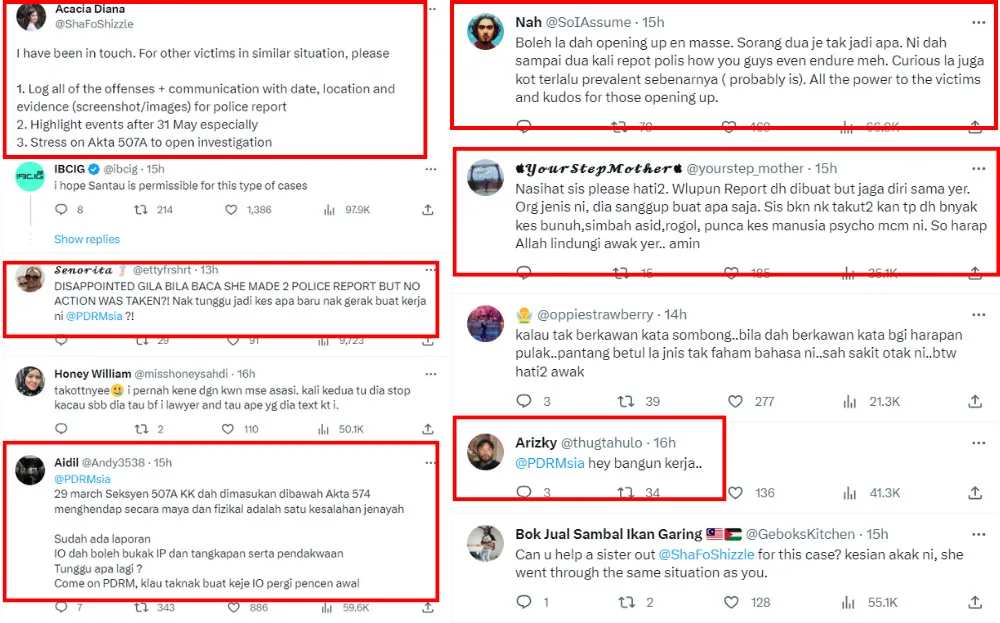Like Aidil's tweet with 886 likes
1000x623 pixels.
coord(231,607)
